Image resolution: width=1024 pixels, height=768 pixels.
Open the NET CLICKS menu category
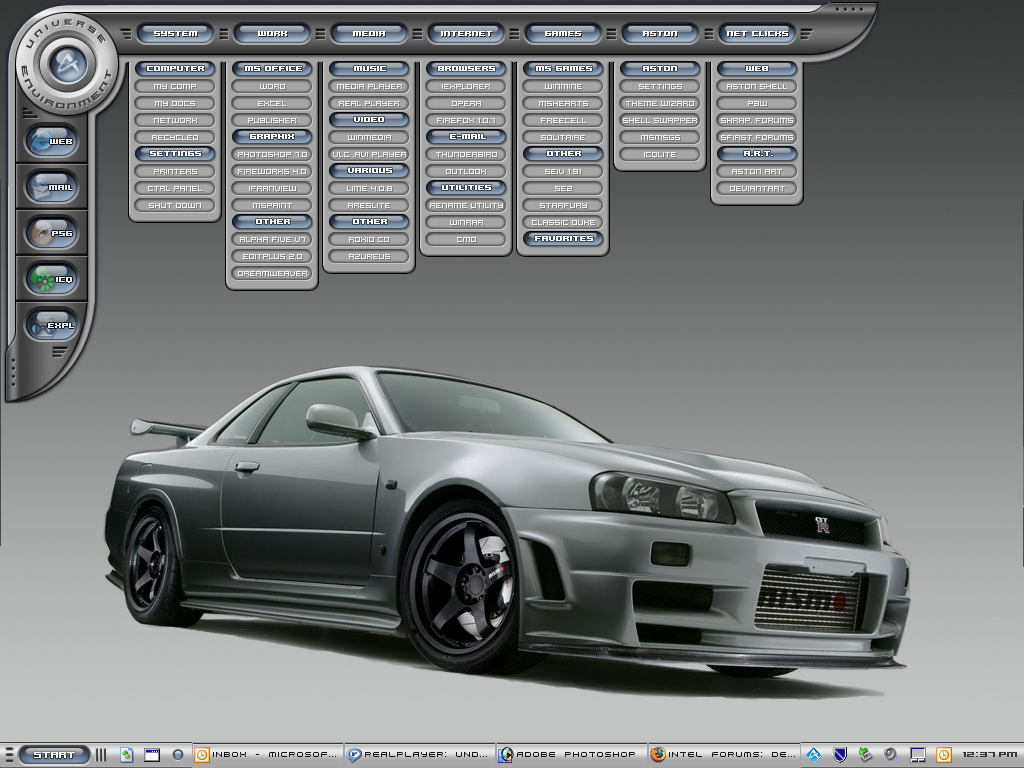pyautogui.click(x=757, y=34)
